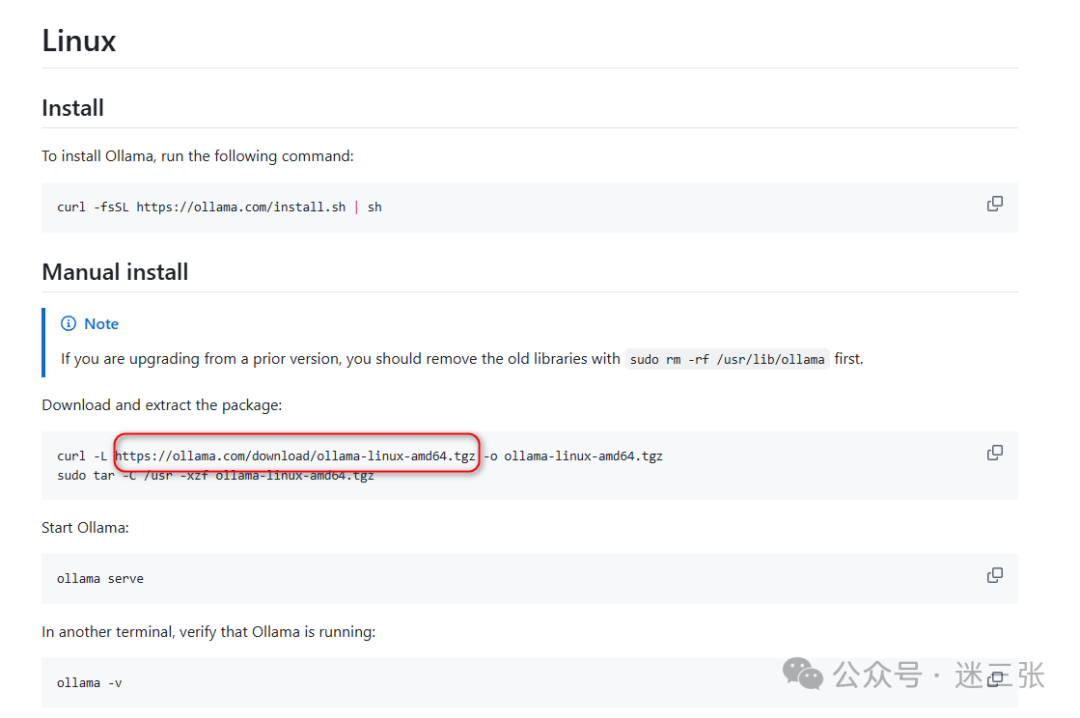The height and width of the screenshot is (718, 1080).
Task: Click the inline sudo rm -rf /usr/lib/ollama code
Action: click(727, 359)
